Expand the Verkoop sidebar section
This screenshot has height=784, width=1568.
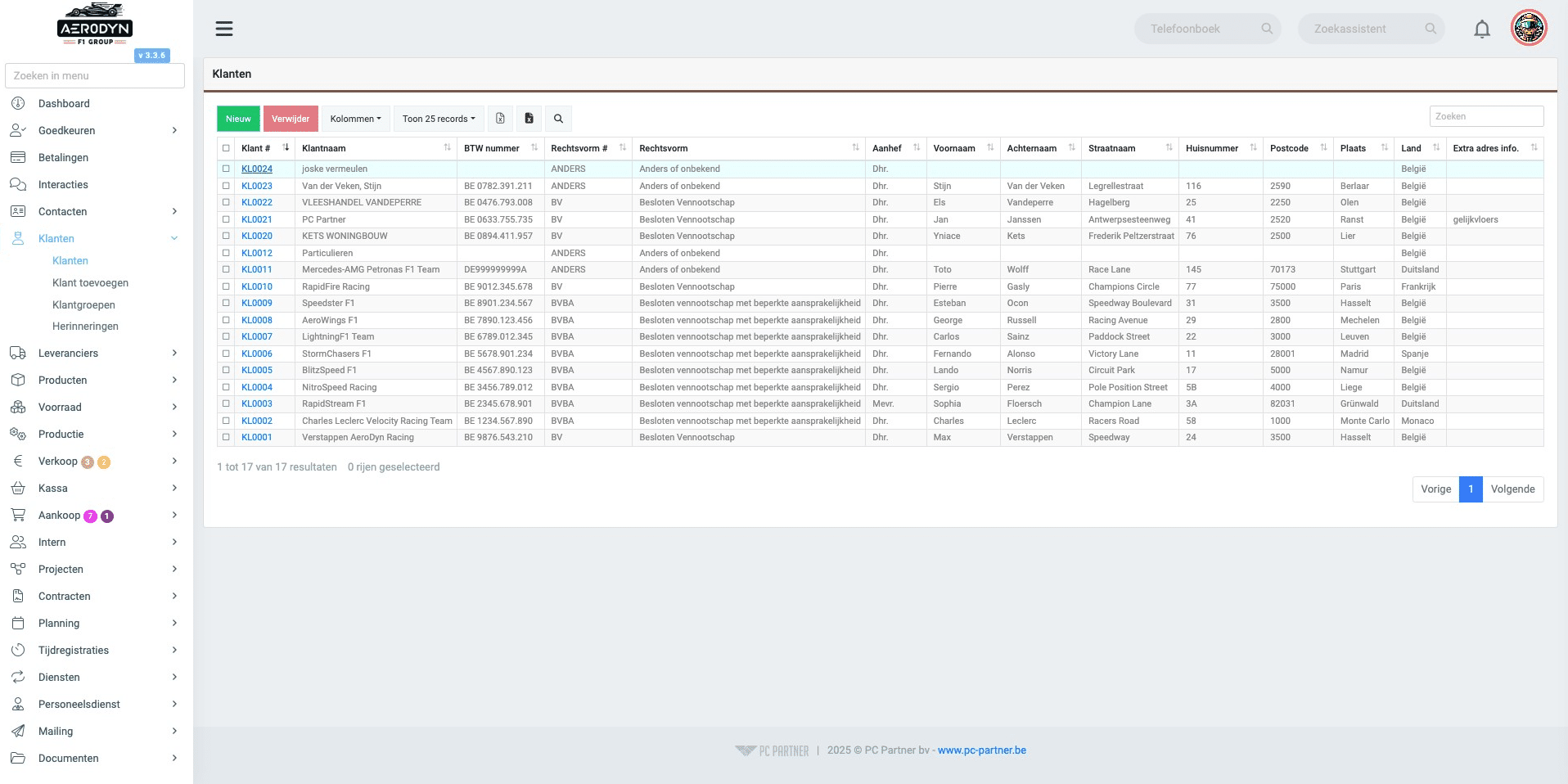[95, 461]
